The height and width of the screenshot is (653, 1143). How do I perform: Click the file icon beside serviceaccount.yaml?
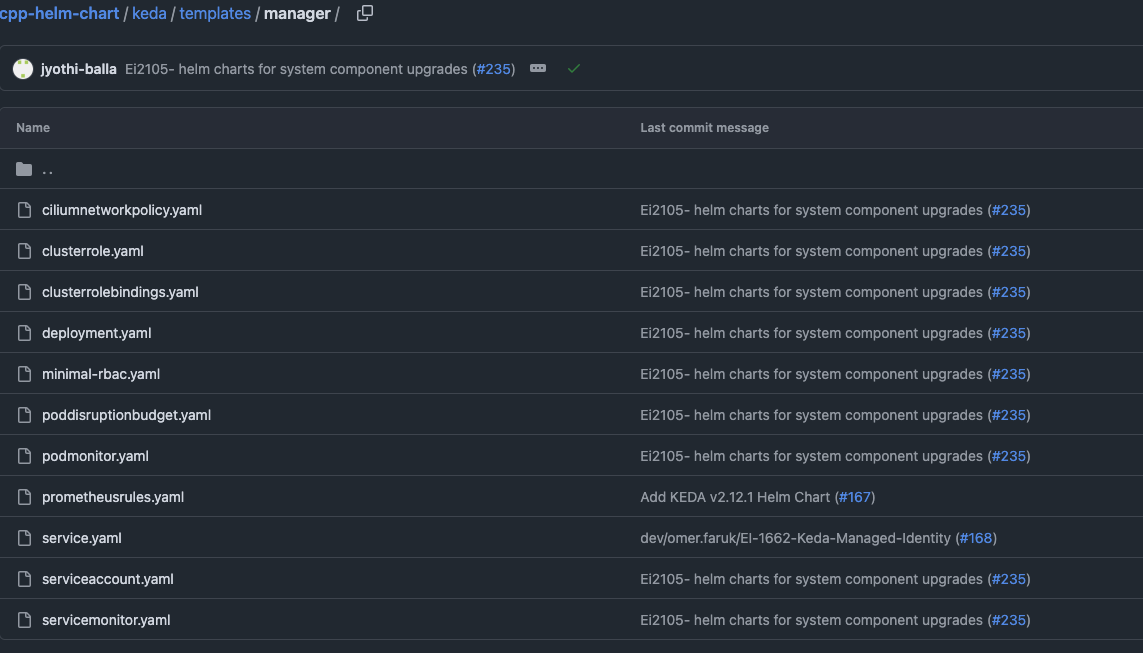[x=24, y=579]
